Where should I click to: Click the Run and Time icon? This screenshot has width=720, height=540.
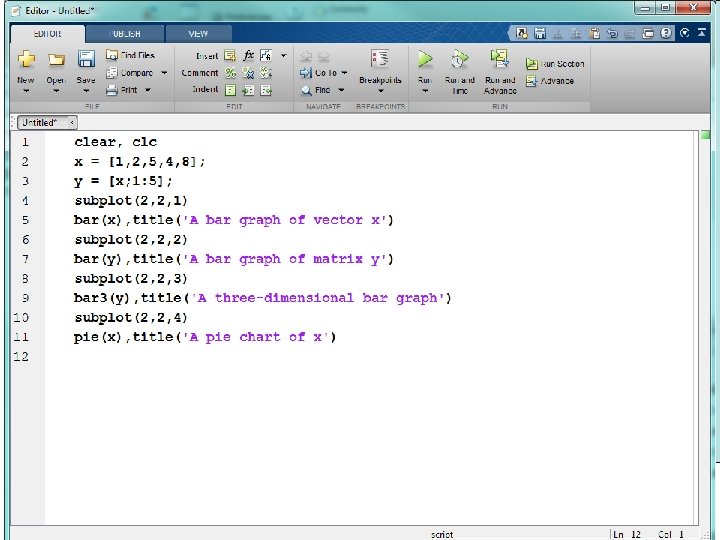pyautogui.click(x=460, y=59)
